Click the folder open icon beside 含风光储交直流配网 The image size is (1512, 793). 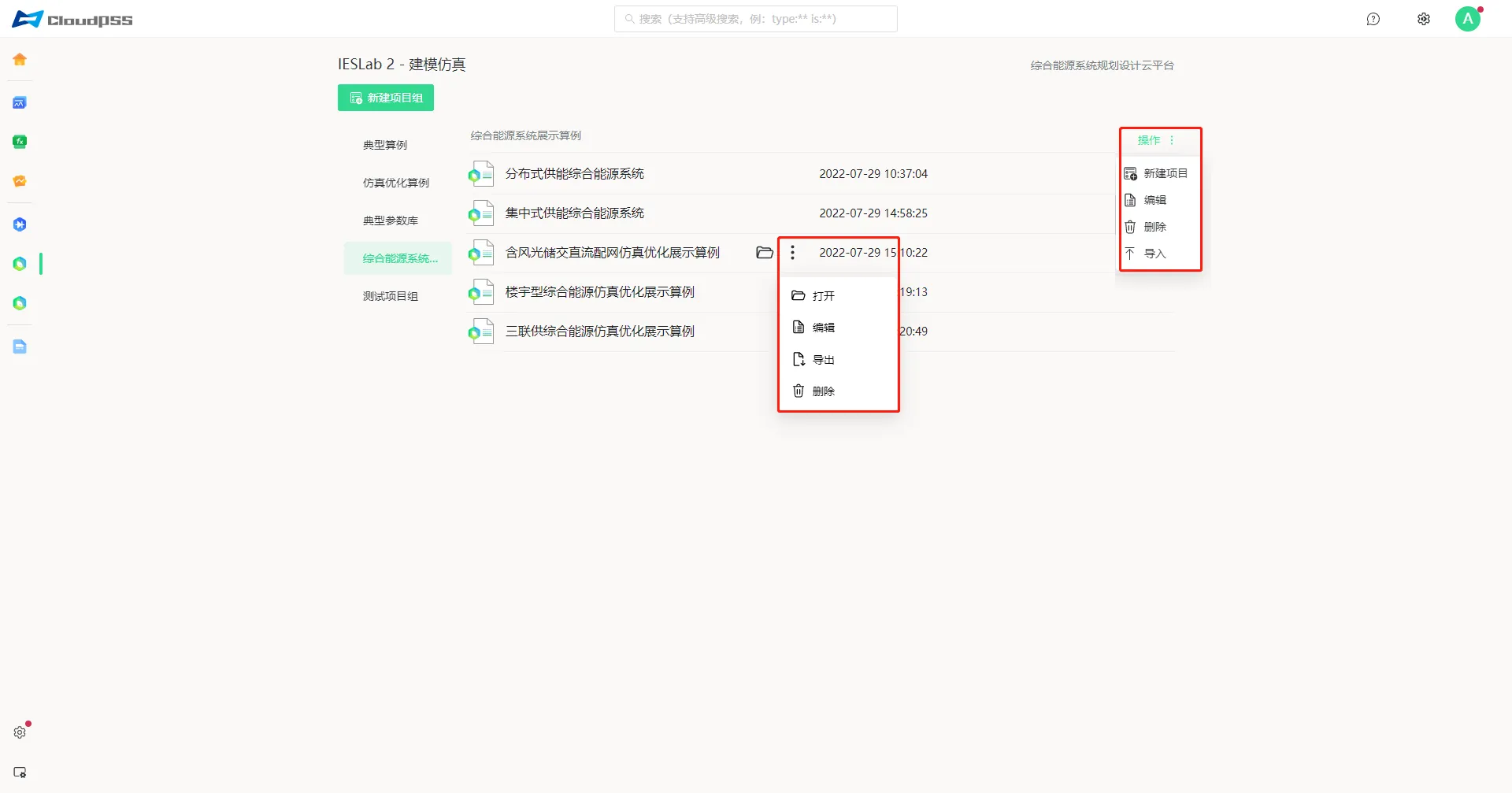click(x=764, y=253)
